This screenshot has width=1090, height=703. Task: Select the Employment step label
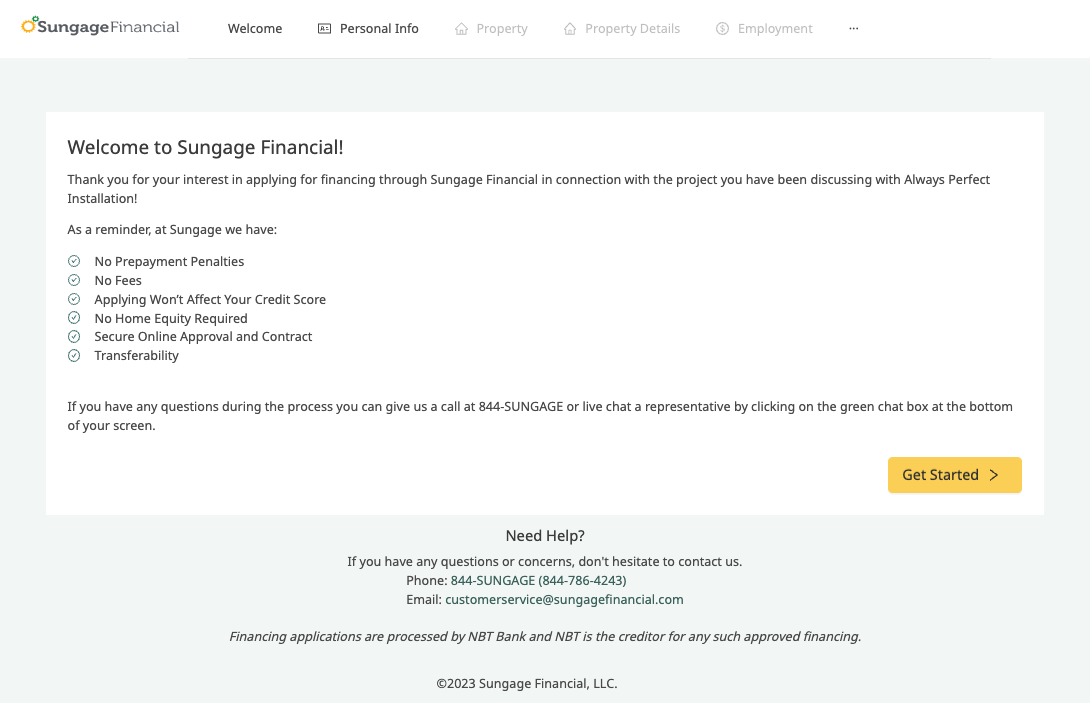coord(775,29)
